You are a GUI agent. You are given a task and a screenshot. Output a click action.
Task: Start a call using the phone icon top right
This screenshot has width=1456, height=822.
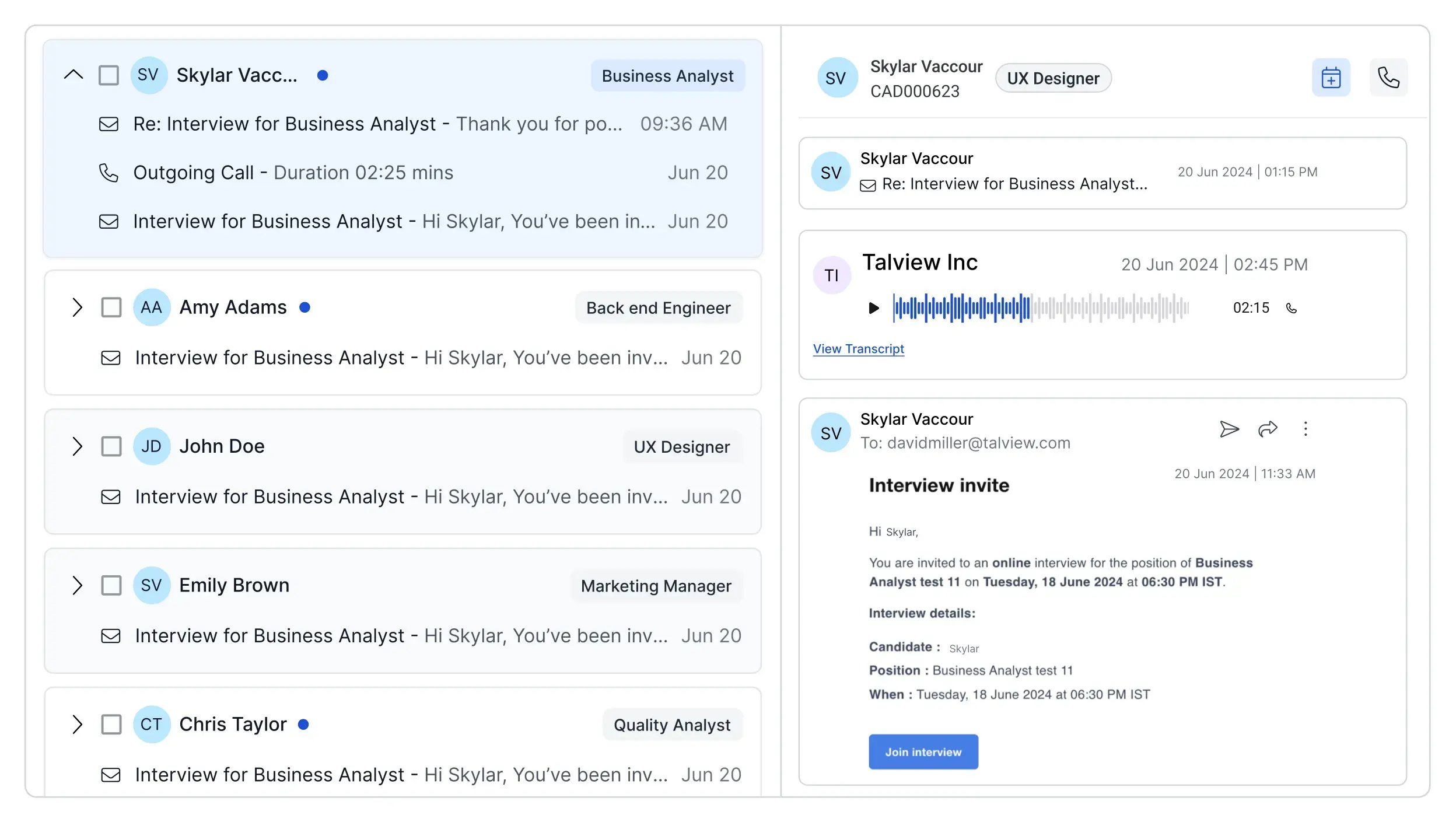click(x=1388, y=76)
